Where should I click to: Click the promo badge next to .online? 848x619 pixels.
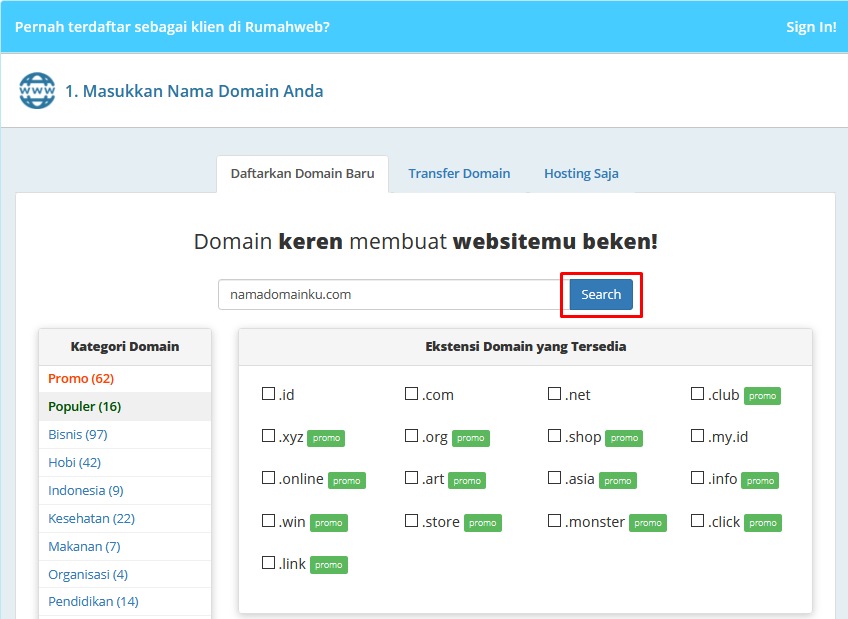click(x=346, y=480)
